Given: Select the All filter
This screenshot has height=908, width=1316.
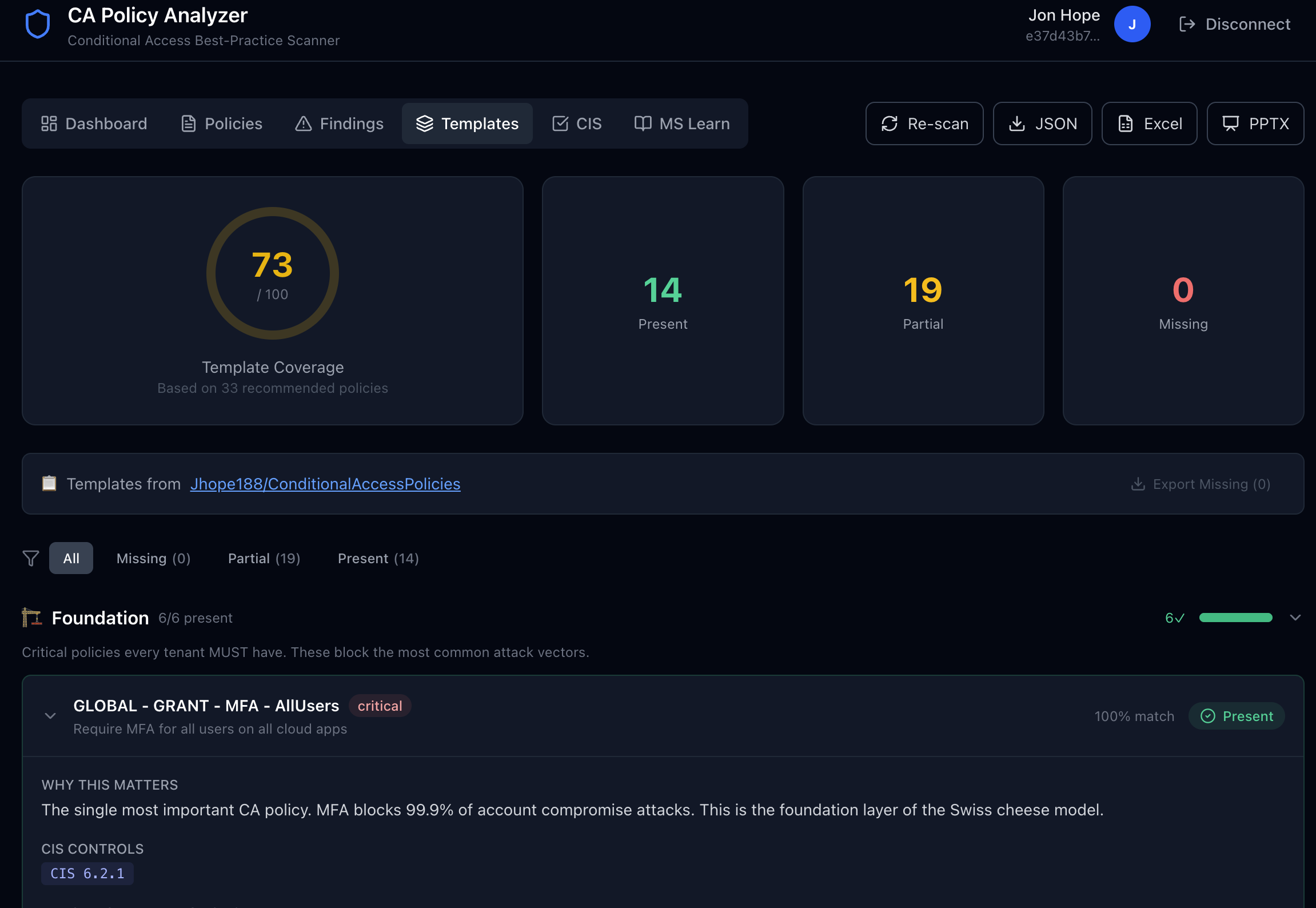Looking at the screenshot, I should [71, 558].
